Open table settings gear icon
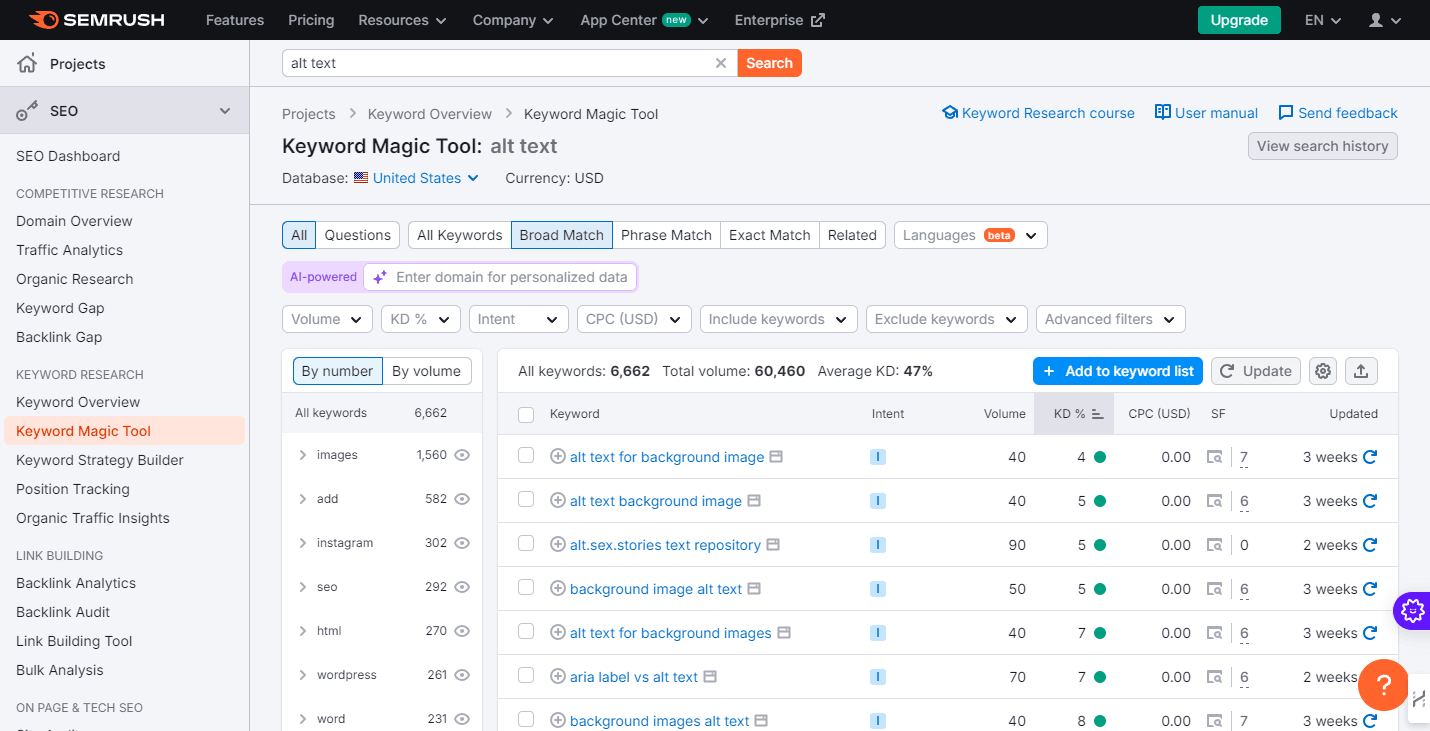 [x=1323, y=371]
